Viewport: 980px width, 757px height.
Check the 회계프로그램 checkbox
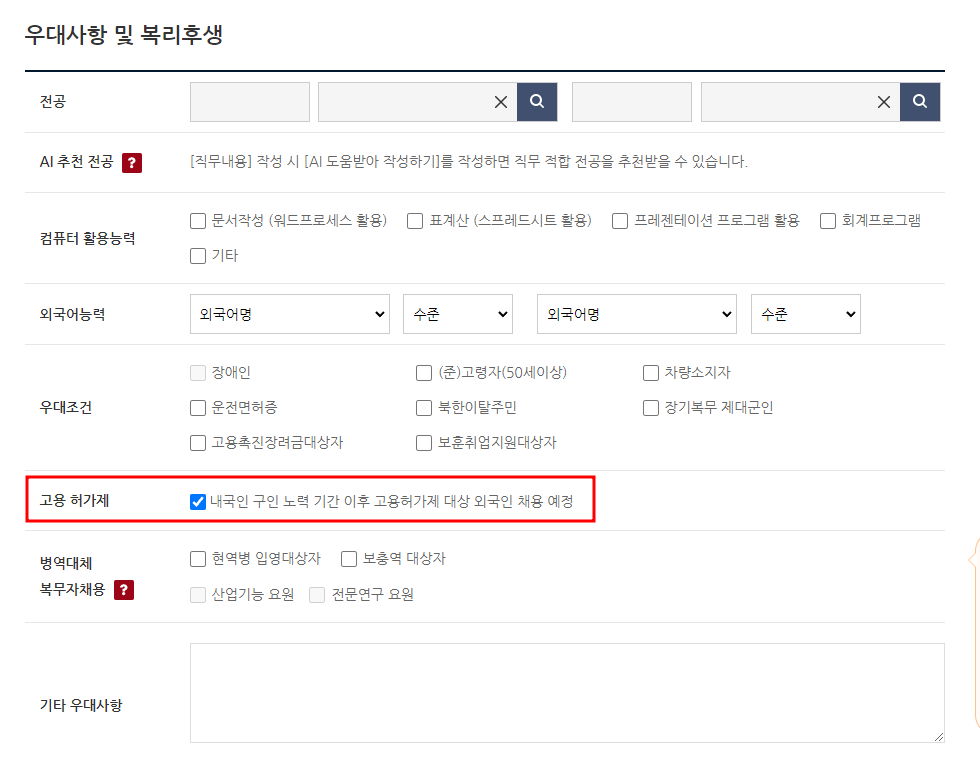(827, 220)
